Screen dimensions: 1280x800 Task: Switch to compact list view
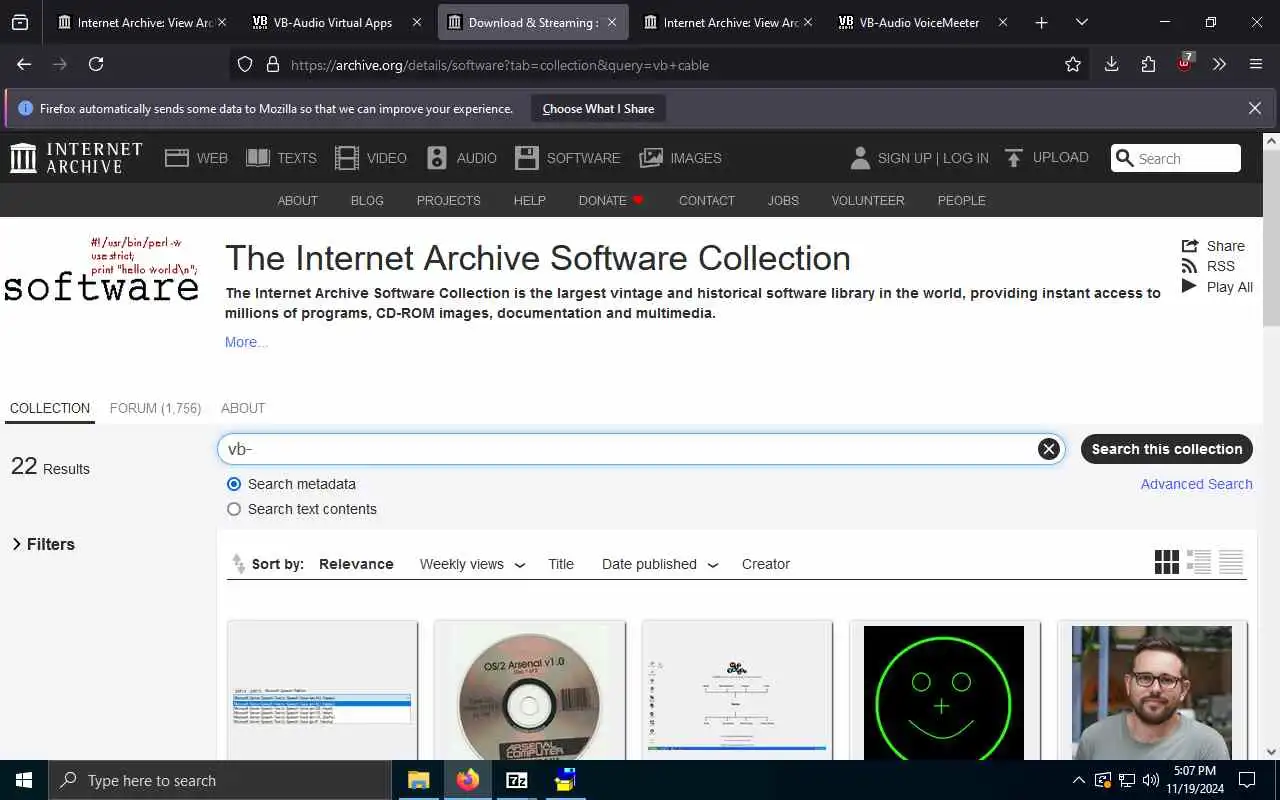coord(1231,562)
